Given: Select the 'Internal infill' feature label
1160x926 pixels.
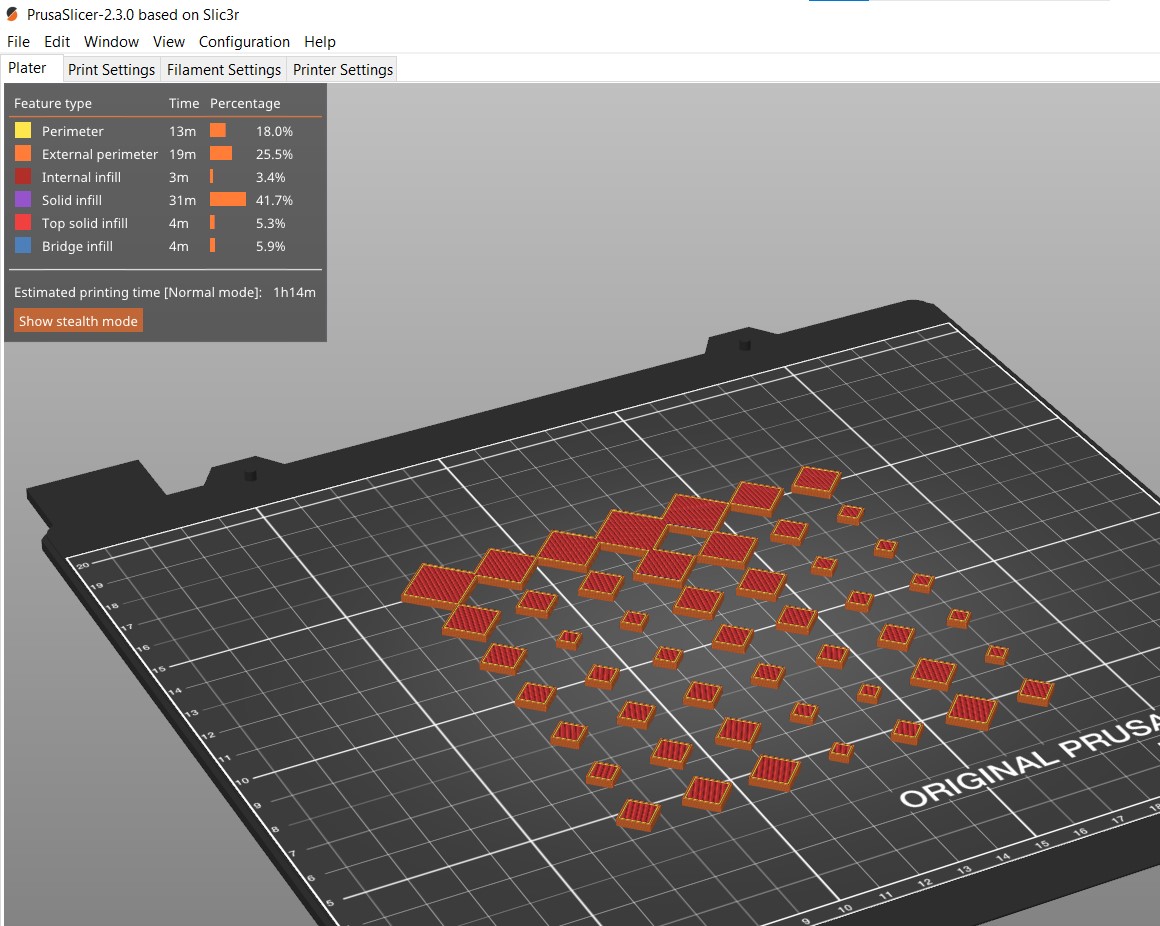Looking at the screenshot, I should click(81, 177).
